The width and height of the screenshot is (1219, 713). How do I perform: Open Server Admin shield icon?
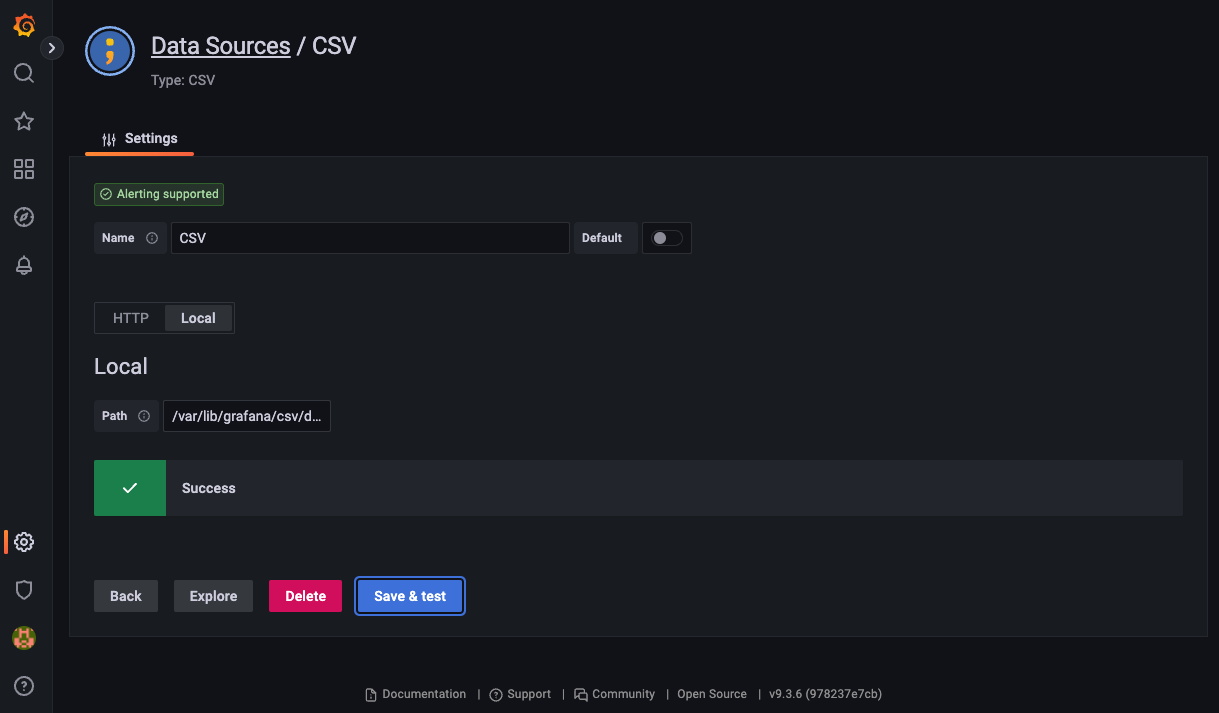pos(24,589)
